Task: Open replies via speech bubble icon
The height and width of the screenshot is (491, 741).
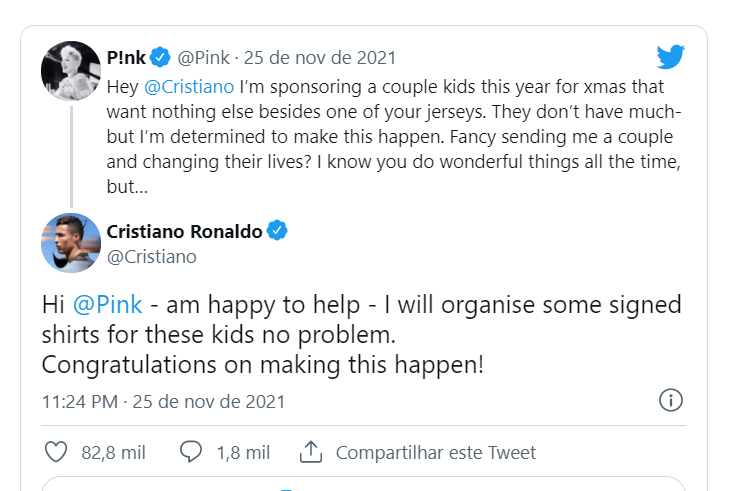Action: point(191,452)
